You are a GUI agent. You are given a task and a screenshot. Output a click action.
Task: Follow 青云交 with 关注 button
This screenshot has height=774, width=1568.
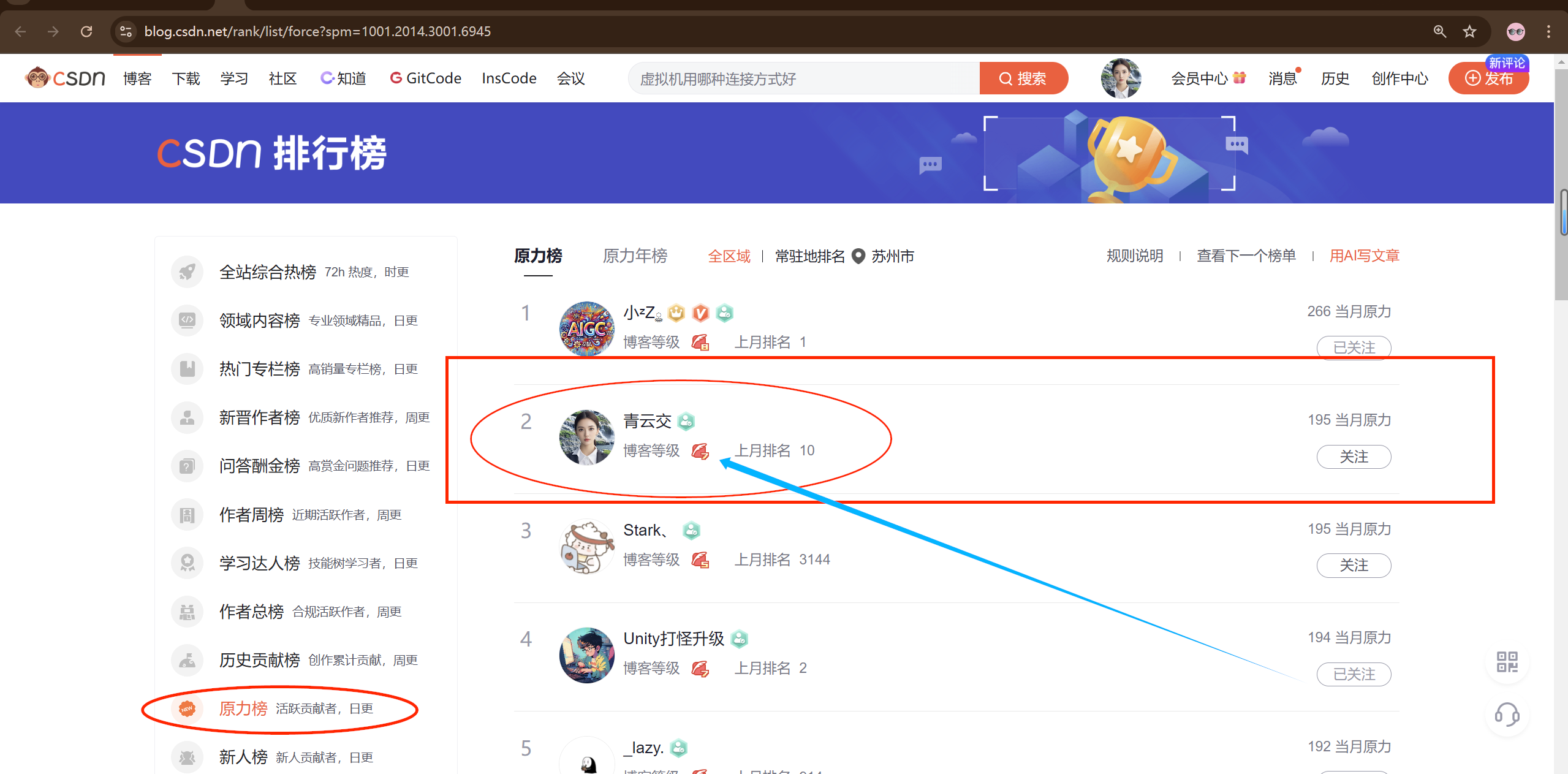tap(1353, 457)
